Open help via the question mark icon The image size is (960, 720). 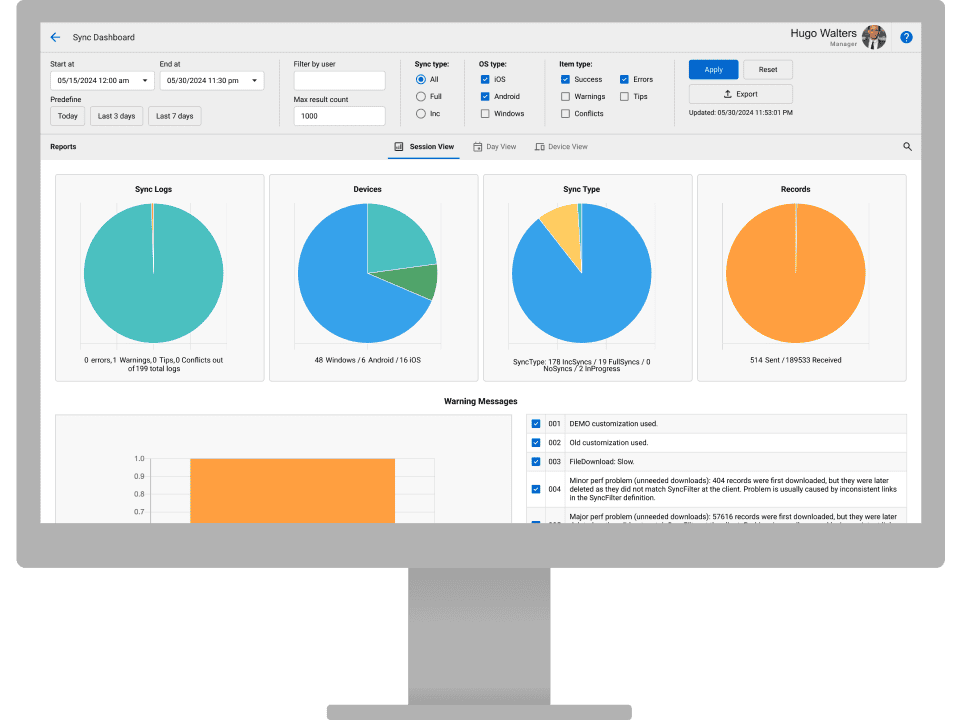pos(906,37)
